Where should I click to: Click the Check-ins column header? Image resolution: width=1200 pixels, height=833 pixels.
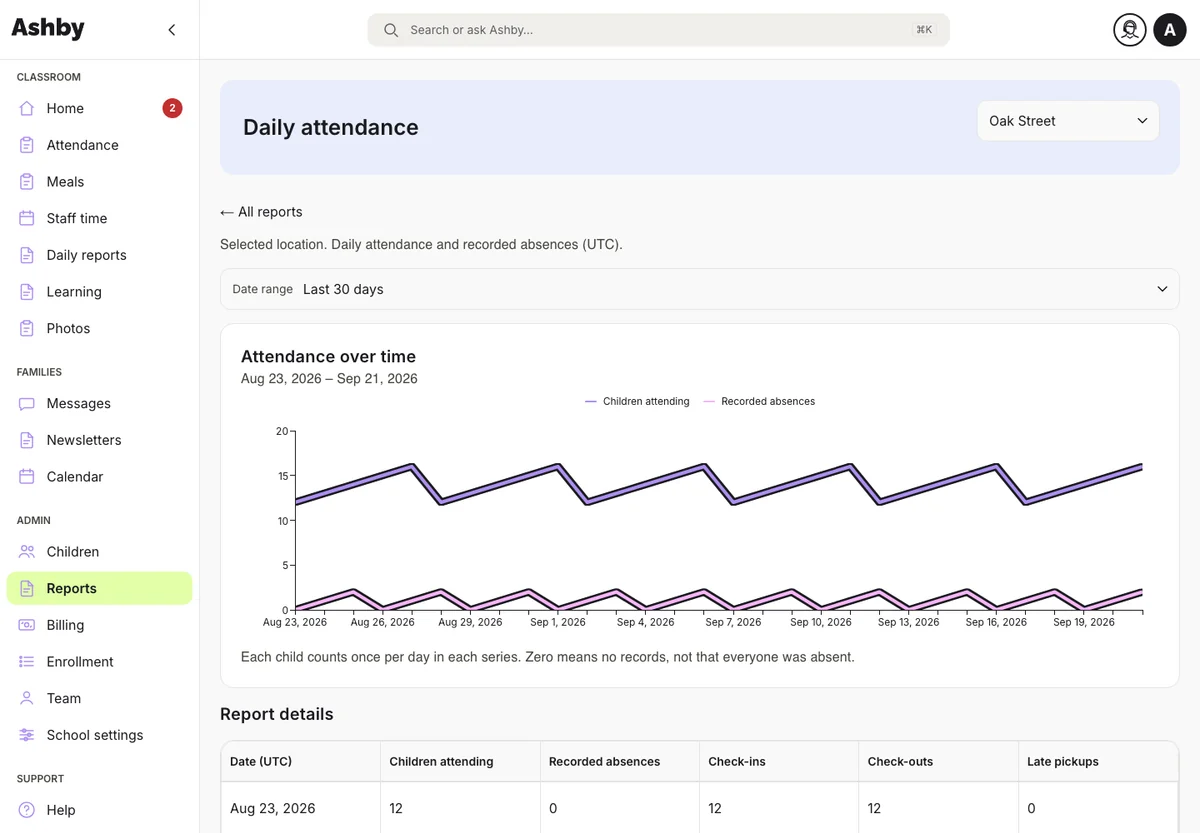(779, 762)
